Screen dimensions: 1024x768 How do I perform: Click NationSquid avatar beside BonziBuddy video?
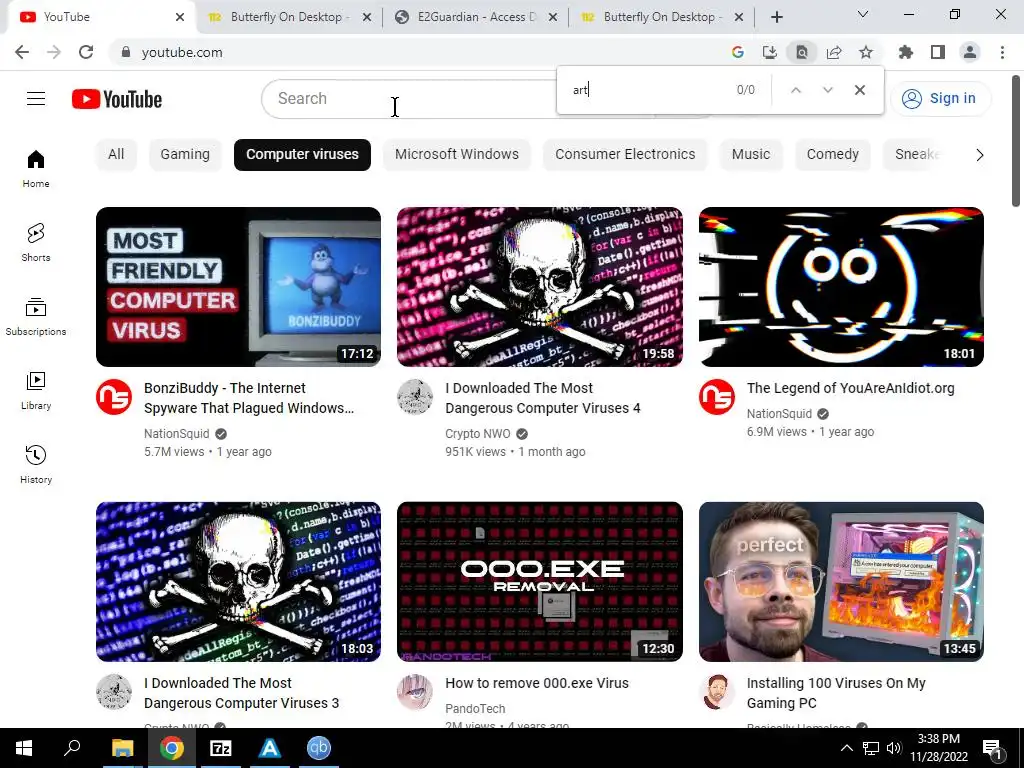pyautogui.click(x=114, y=397)
